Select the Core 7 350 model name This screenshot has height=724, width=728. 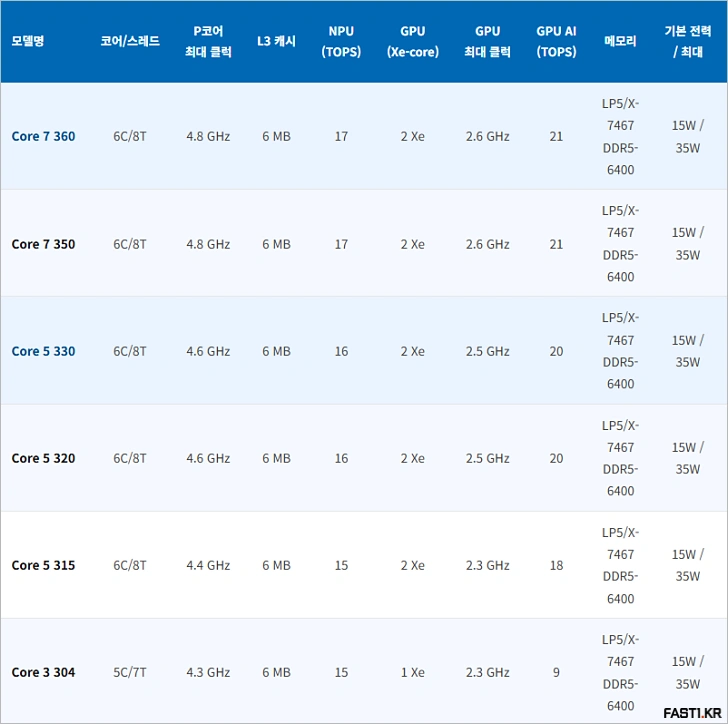pos(43,244)
